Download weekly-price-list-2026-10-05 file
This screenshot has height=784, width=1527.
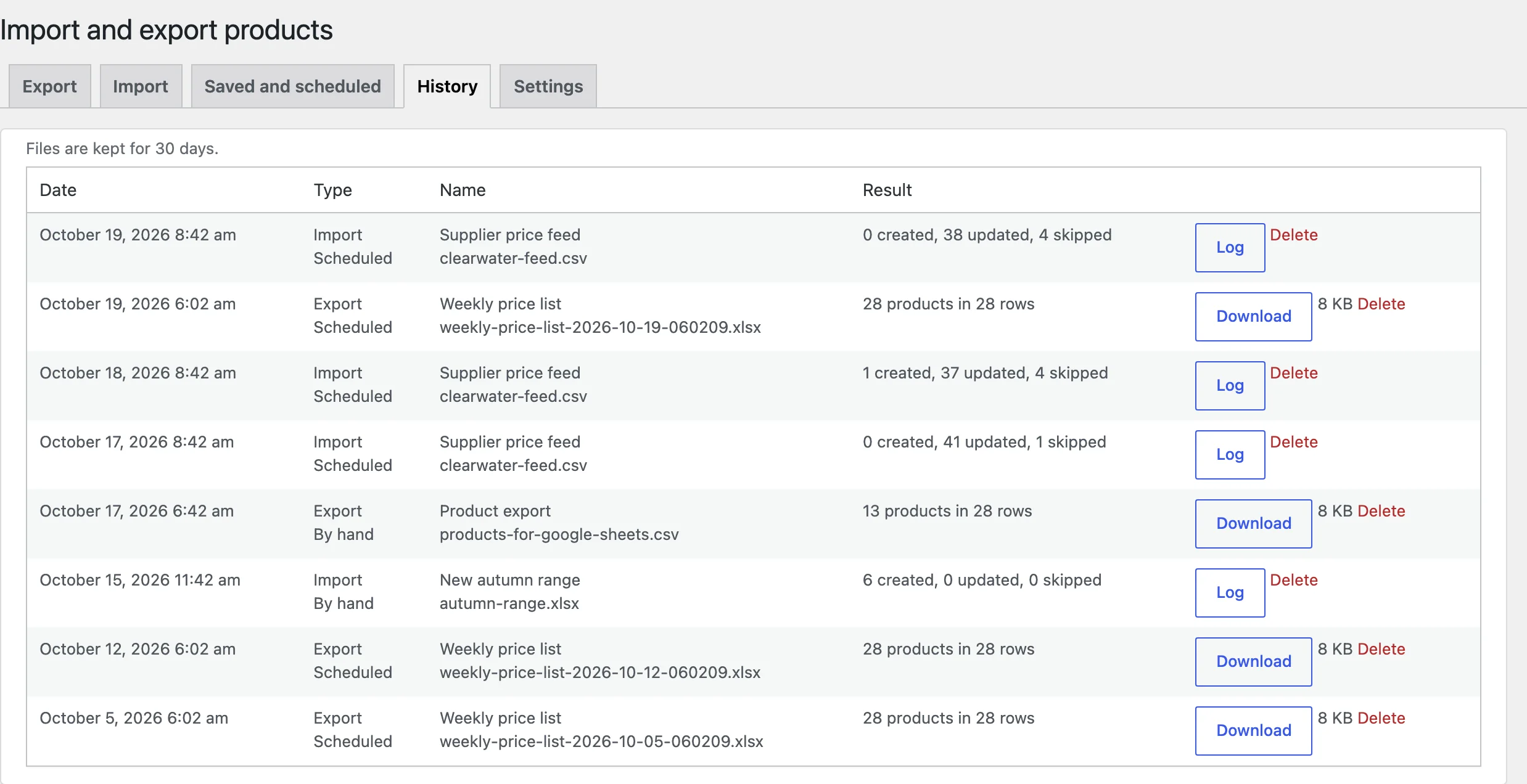coord(1253,731)
